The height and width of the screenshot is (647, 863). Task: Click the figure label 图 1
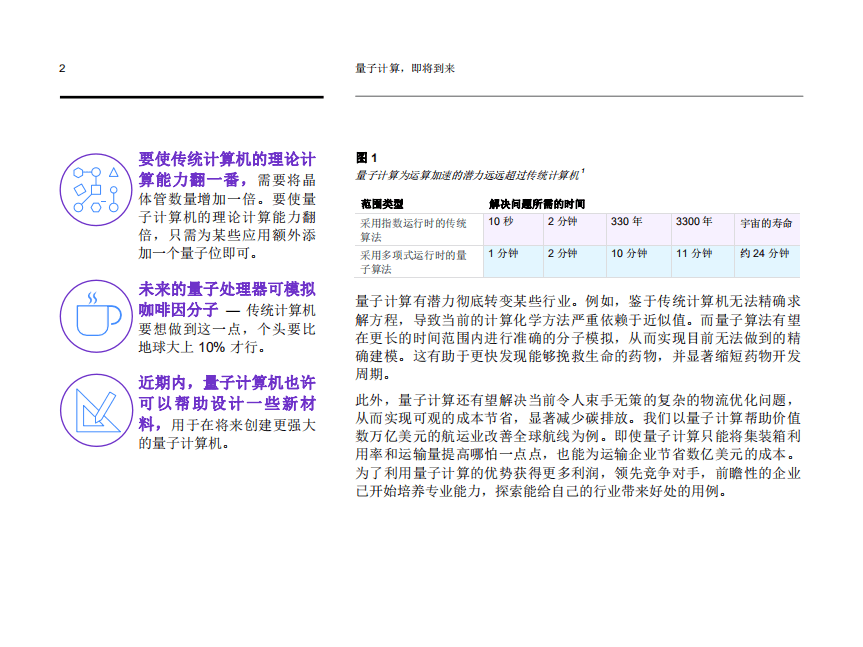(x=364, y=157)
